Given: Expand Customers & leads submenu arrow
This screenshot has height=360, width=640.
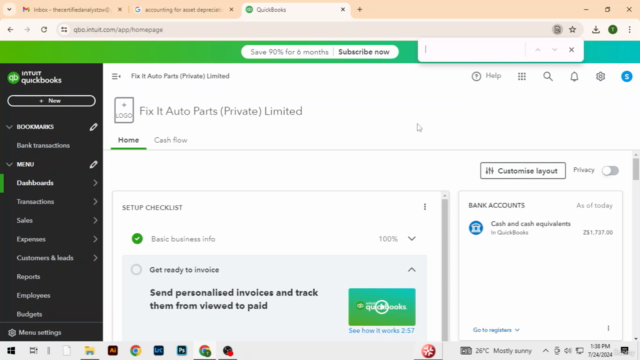Looking at the screenshot, I should (x=95, y=258).
